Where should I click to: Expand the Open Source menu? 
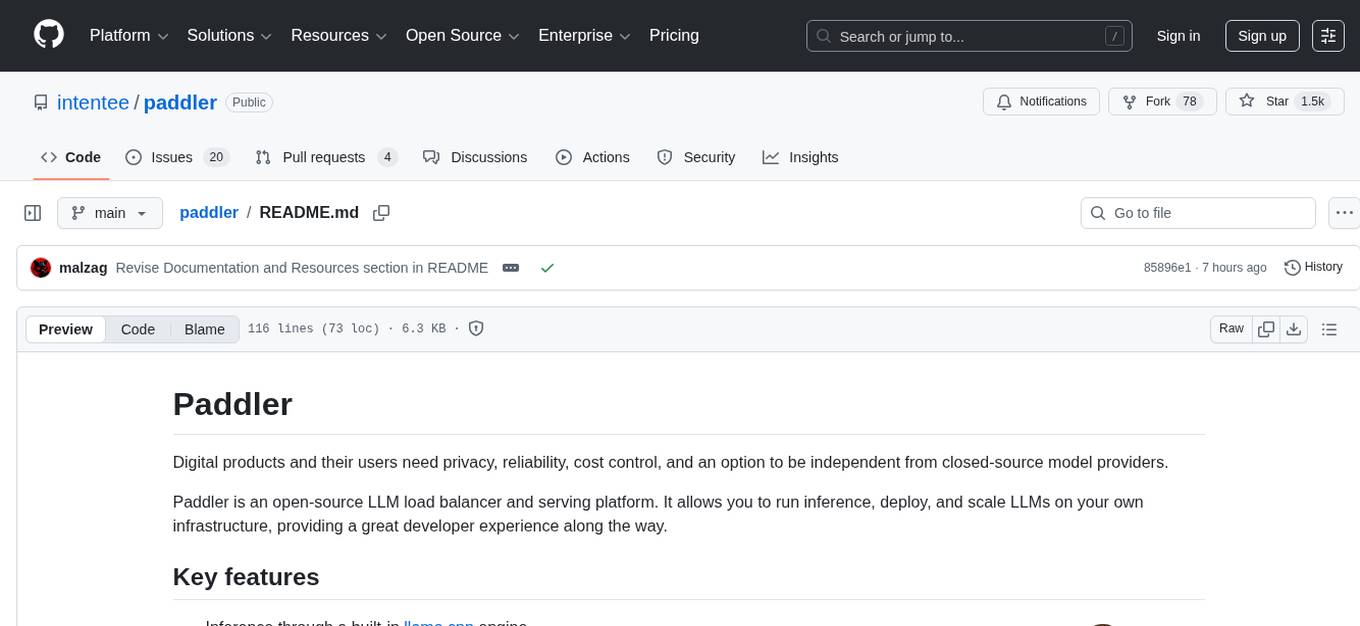pyautogui.click(x=462, y=36)
